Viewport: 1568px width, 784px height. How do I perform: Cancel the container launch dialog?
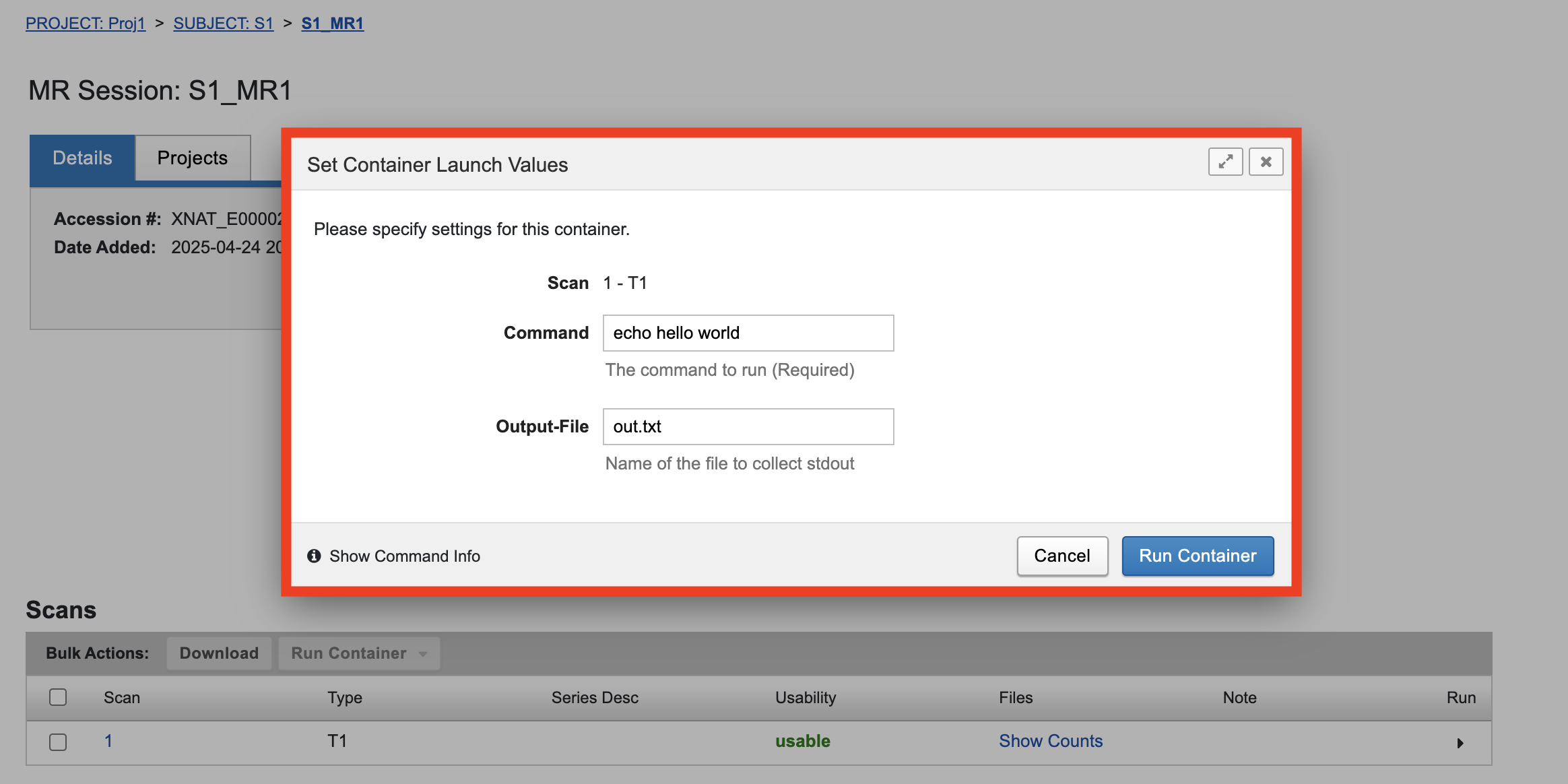pos(1061,556)
